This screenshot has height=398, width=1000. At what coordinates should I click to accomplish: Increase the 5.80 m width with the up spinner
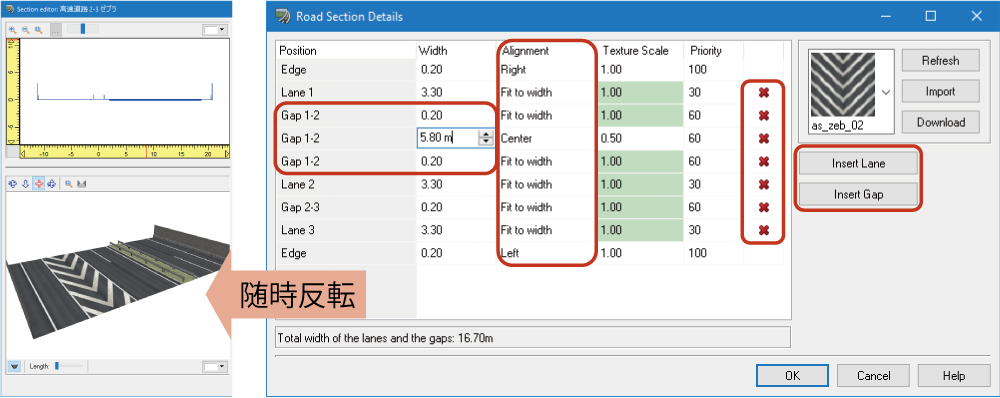point(486,133)
